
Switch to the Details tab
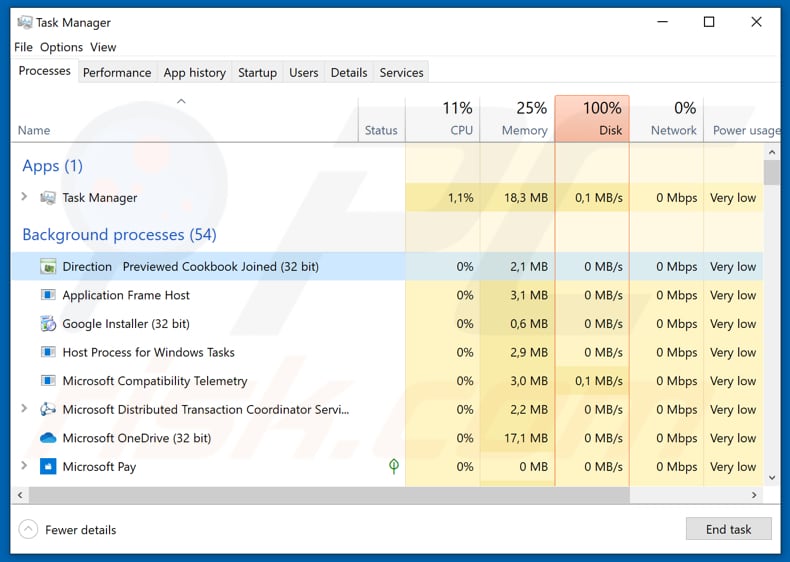pos(349,73)
